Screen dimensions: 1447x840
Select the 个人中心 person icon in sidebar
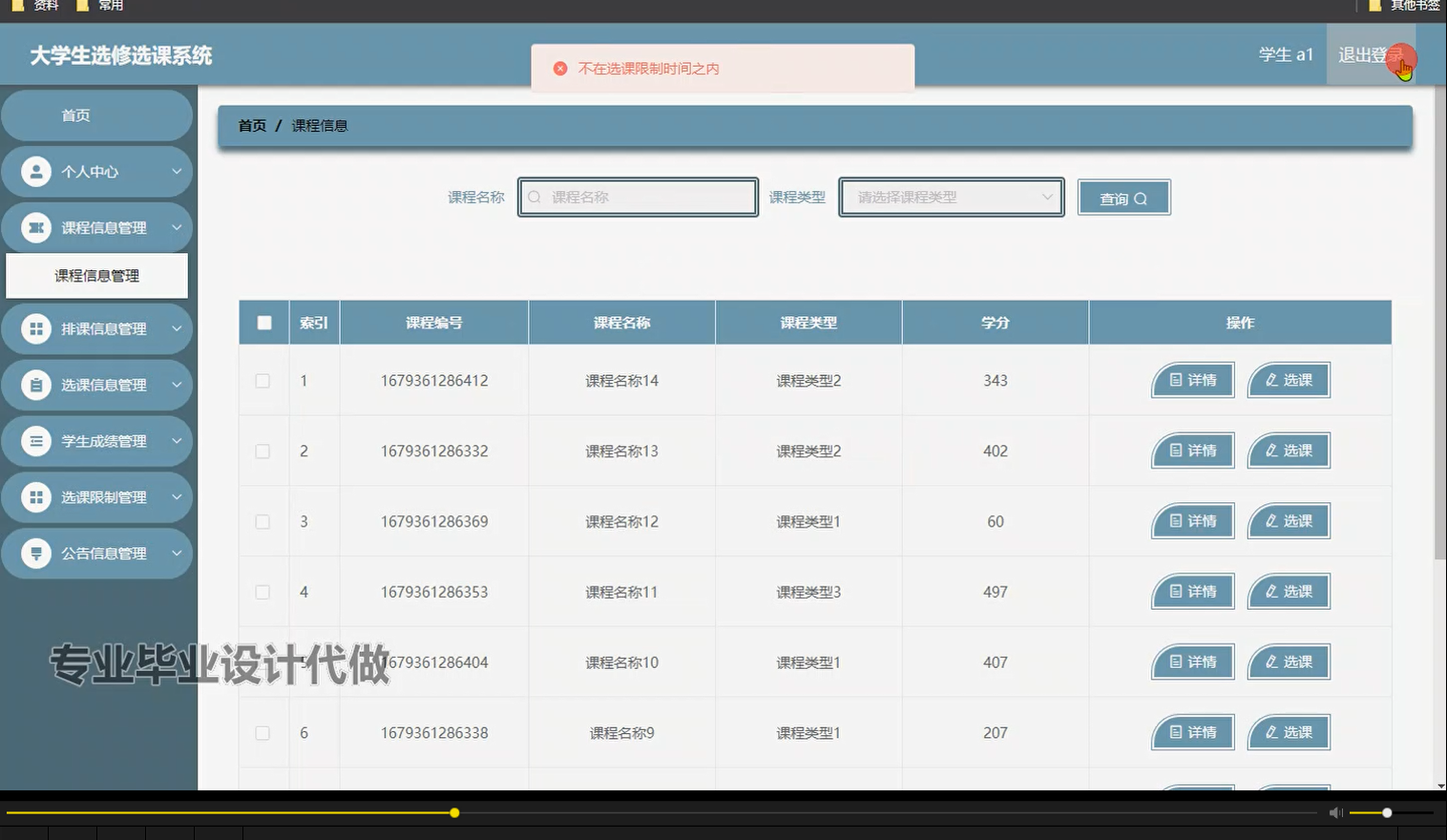(36, 171)
